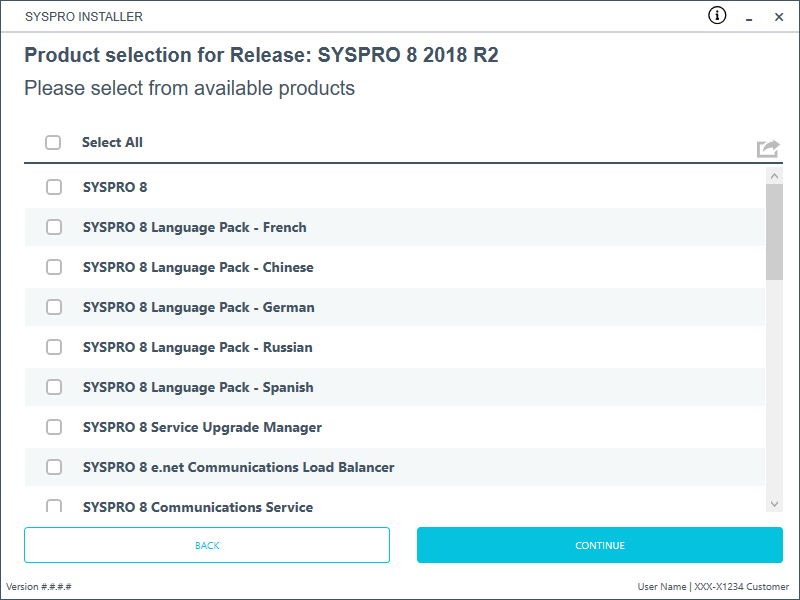Go back using the BACK button
The width and height of the screenshot is (800, 600).
[207, 545]
